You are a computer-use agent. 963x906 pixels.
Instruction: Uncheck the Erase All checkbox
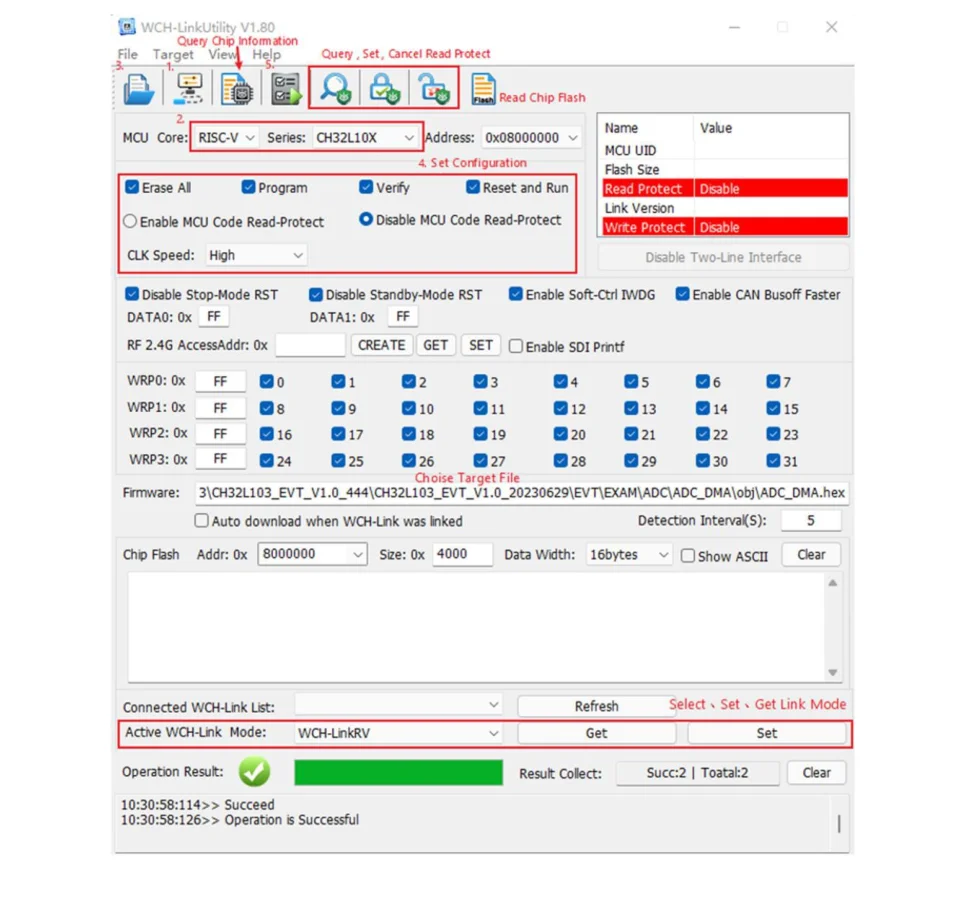point(132,187)
